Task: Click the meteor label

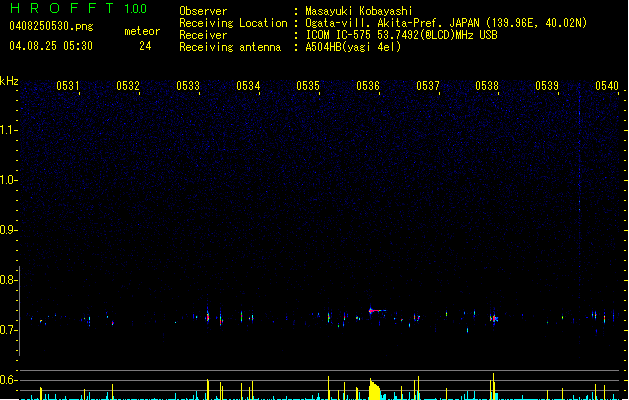Action: pos(142,31)
